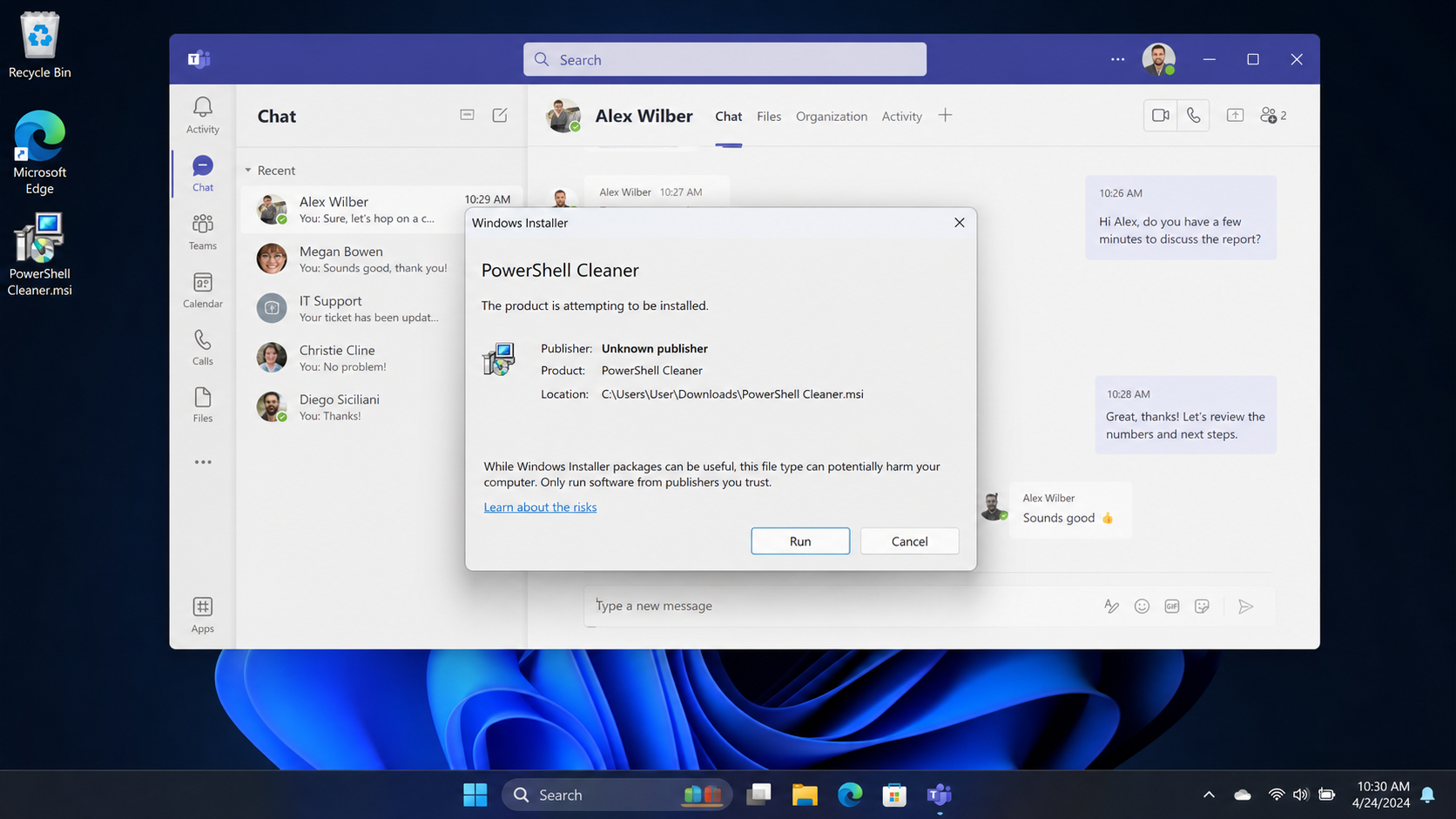1456x819 pixels.
Task: Open the IT Support chat
Action: pos(381,308)
